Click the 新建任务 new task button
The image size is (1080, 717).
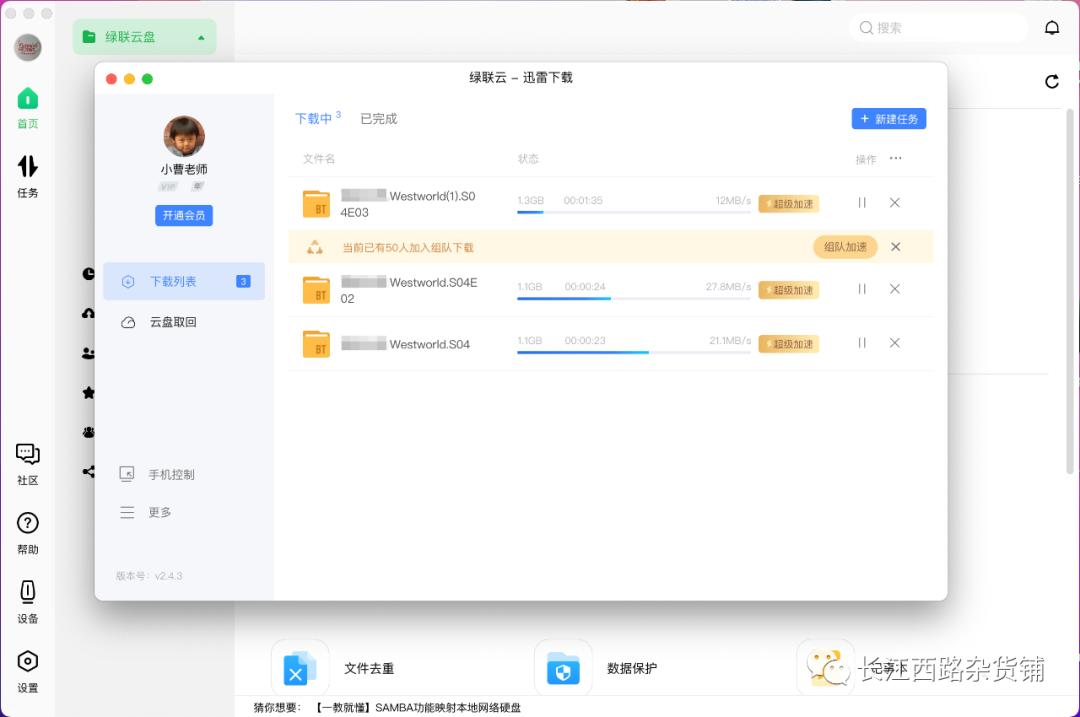click(x=888, y=118)
